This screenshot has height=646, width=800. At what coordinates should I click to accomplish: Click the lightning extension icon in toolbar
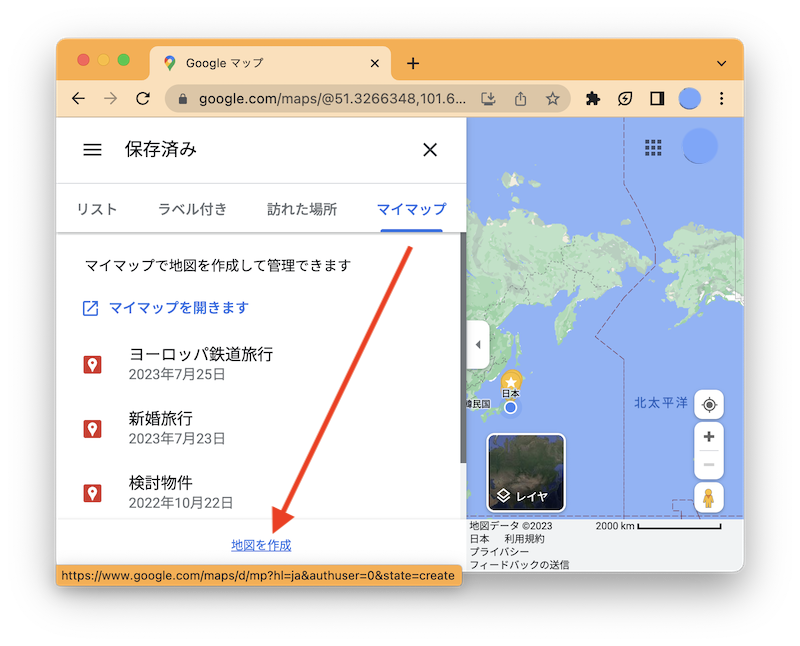[625, 98]
